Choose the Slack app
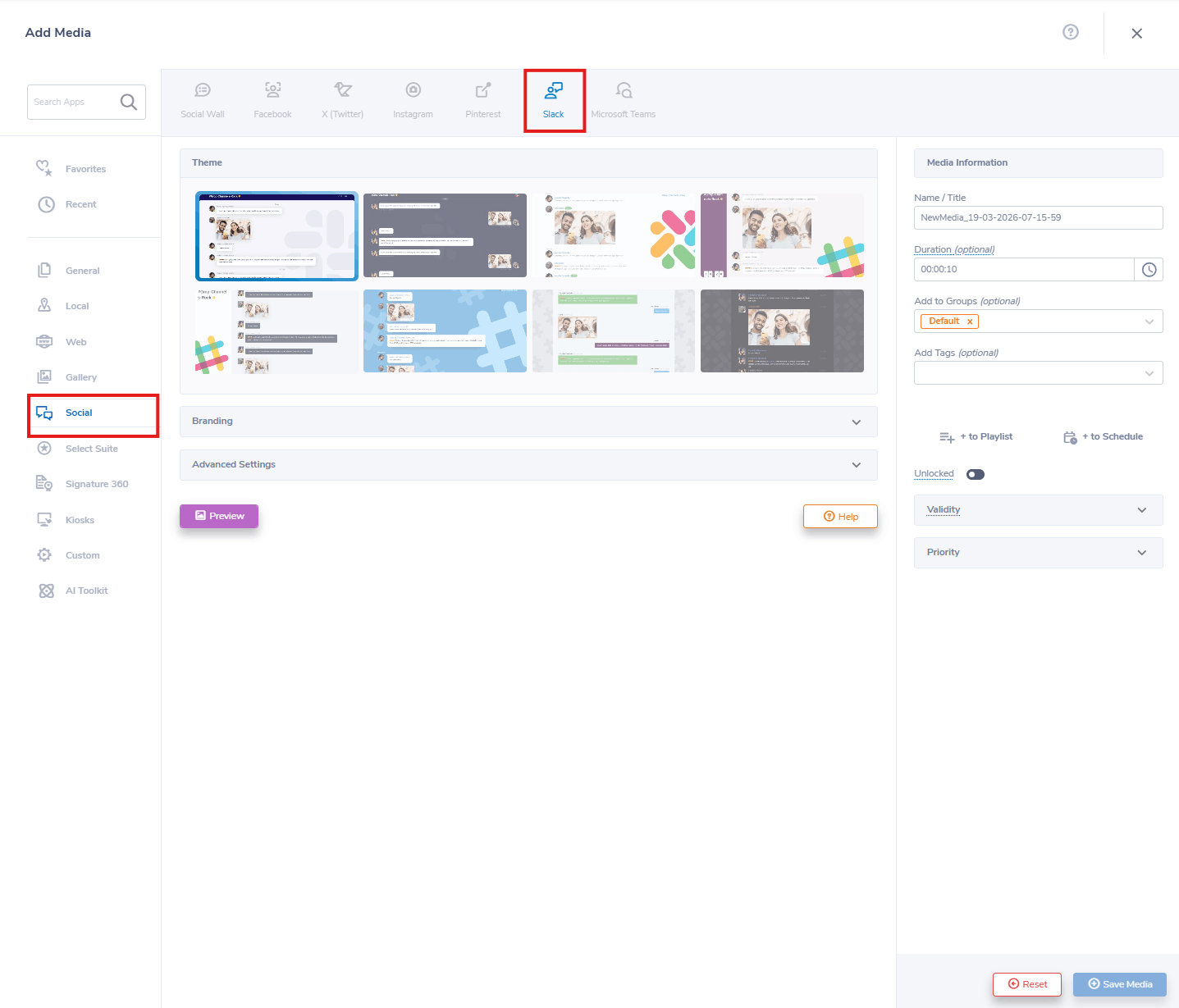 coord(554,100)
